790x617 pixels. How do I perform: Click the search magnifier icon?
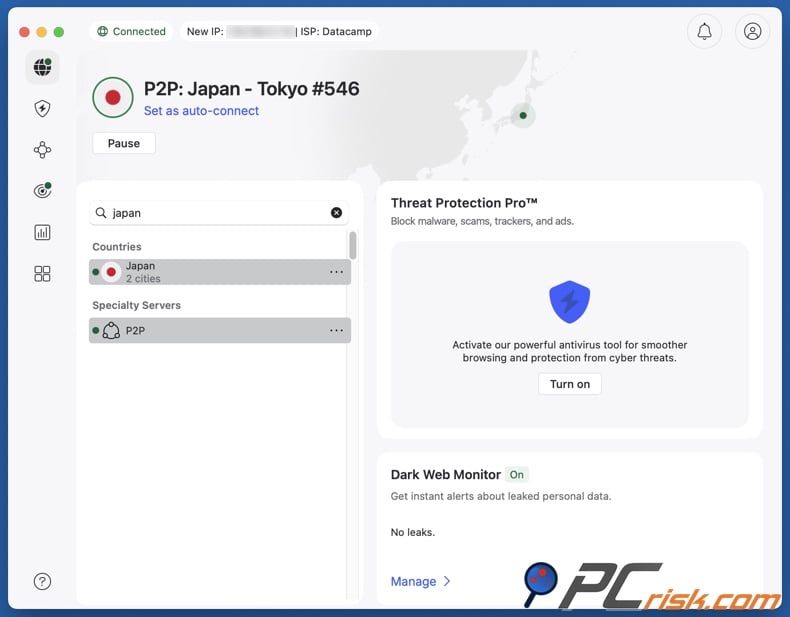101,213
